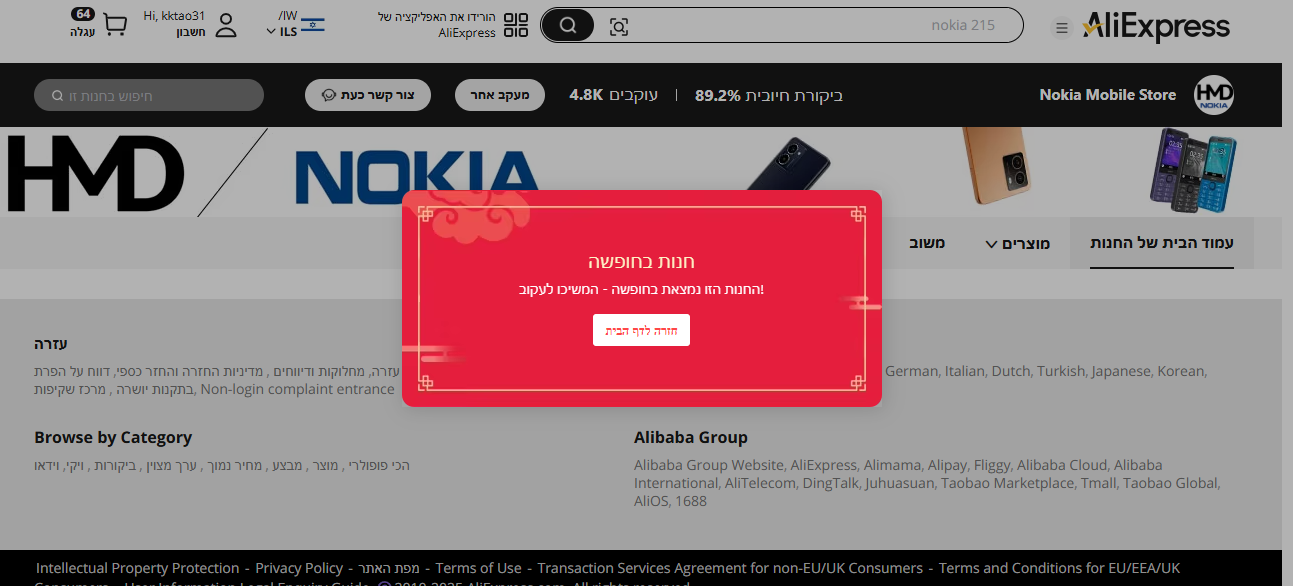Screen dimensions: 1293x586
Task: Open image search camera icon
Action: (x=619, y=26)
